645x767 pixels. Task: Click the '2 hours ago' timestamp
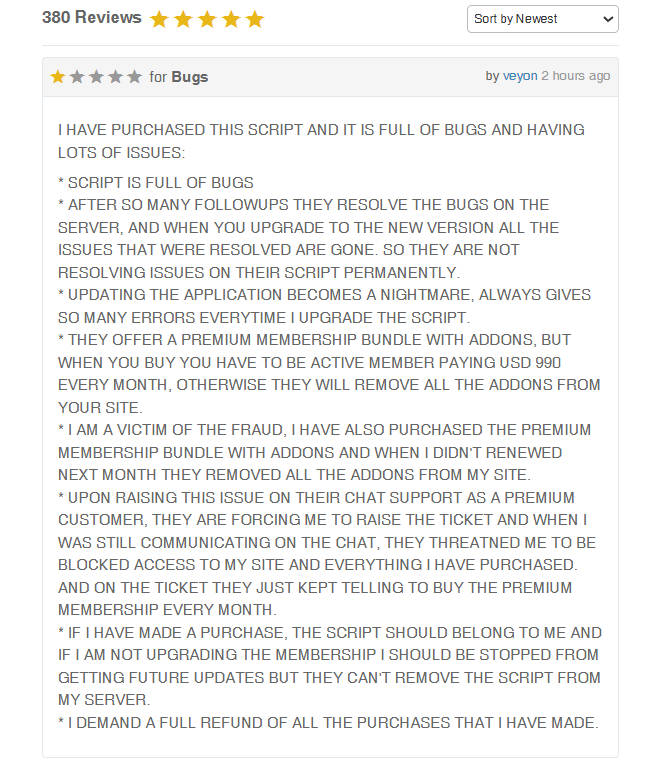tap(576, 76)
